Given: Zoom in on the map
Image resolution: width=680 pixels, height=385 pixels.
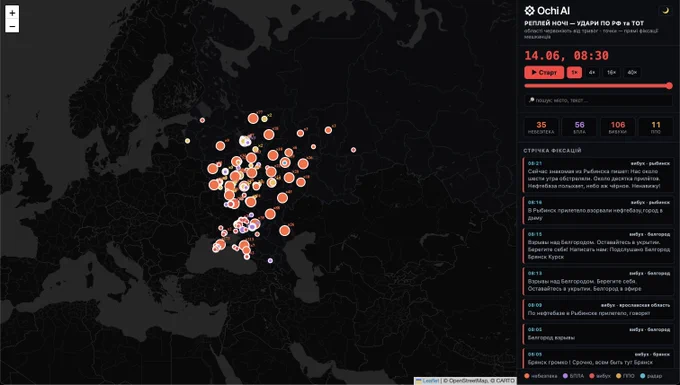Looking at the screenshot, I should coord(12,13).
